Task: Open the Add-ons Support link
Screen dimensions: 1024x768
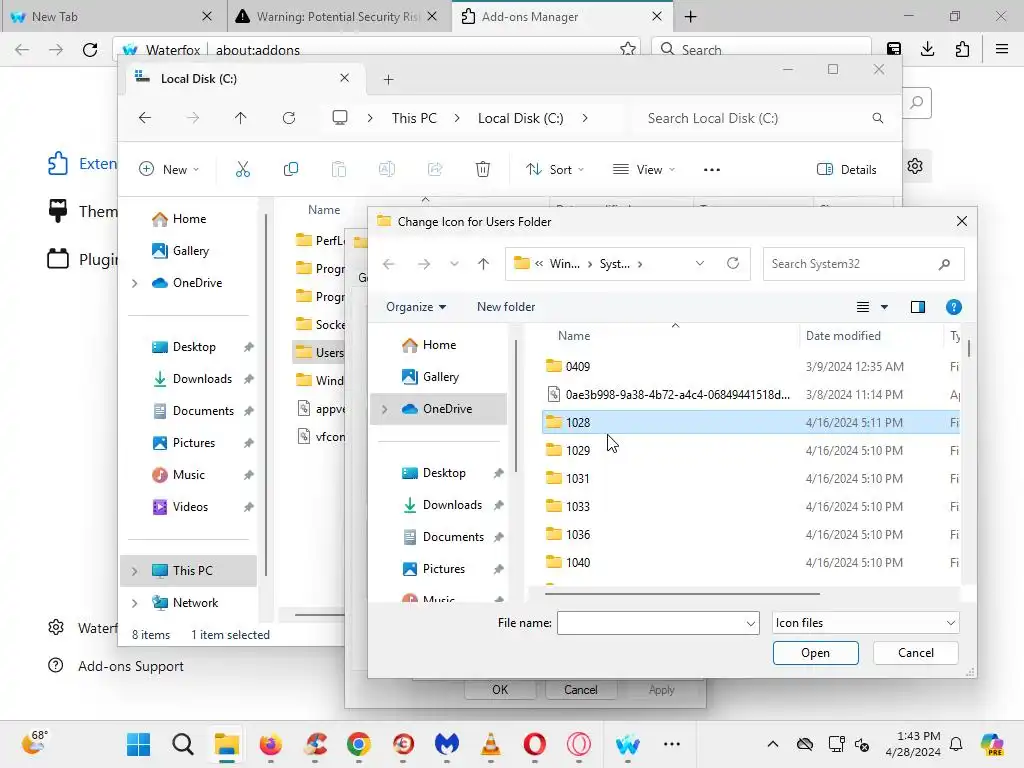Action: tap(131, 666)
